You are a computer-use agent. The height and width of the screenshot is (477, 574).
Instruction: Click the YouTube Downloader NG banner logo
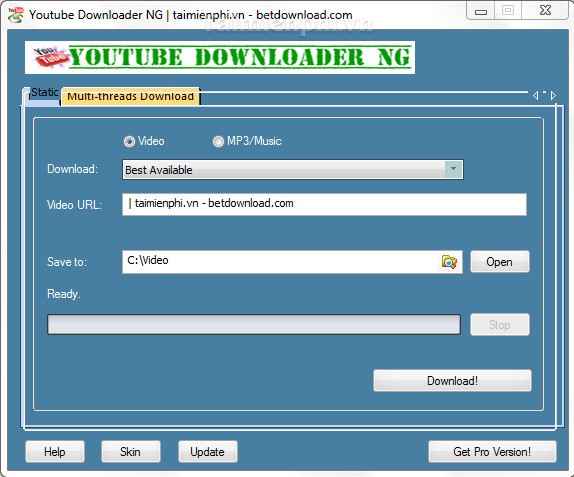220,57
